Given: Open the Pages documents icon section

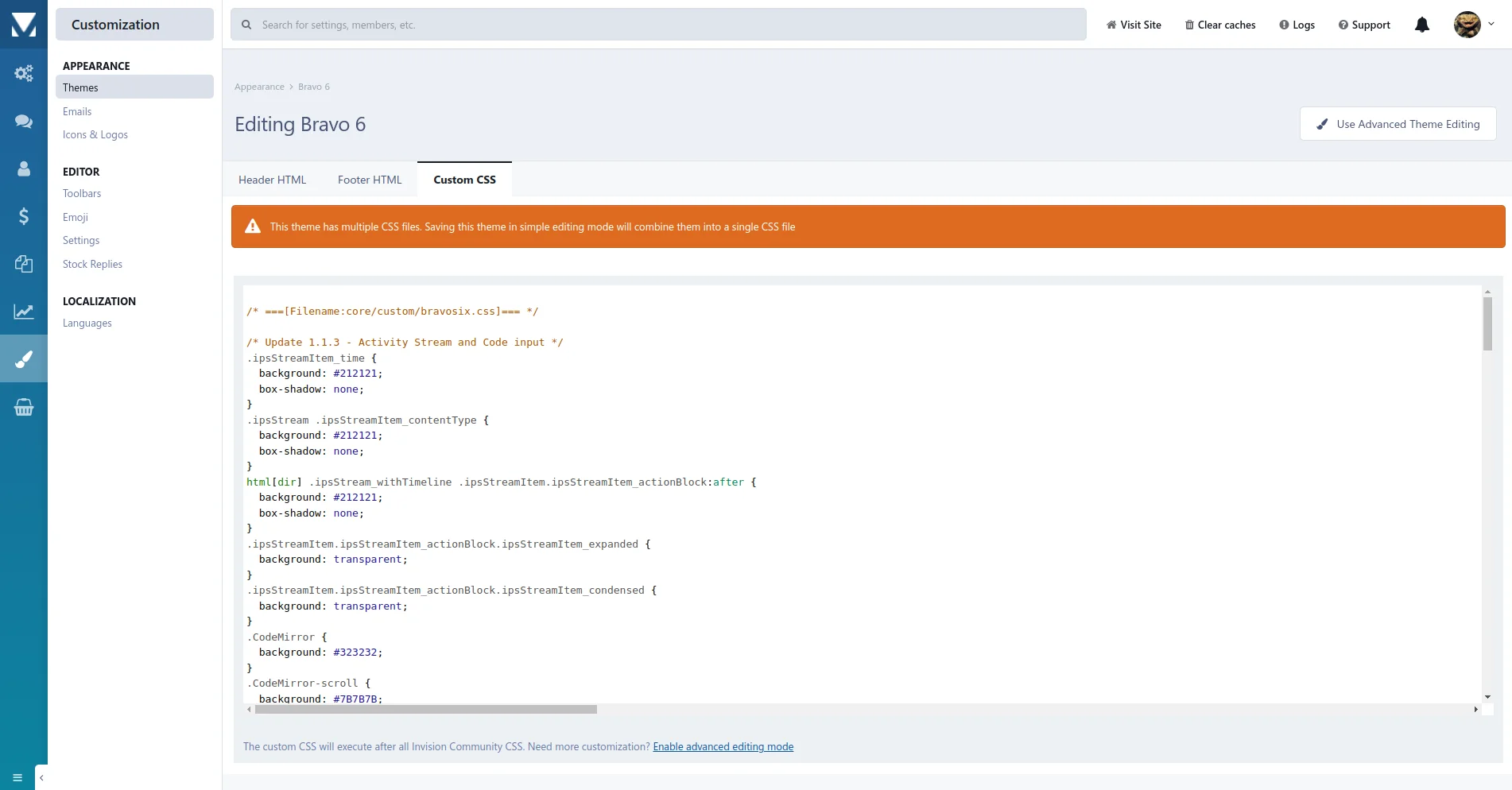Looking at the screenshot, I should tap(24, 264).
